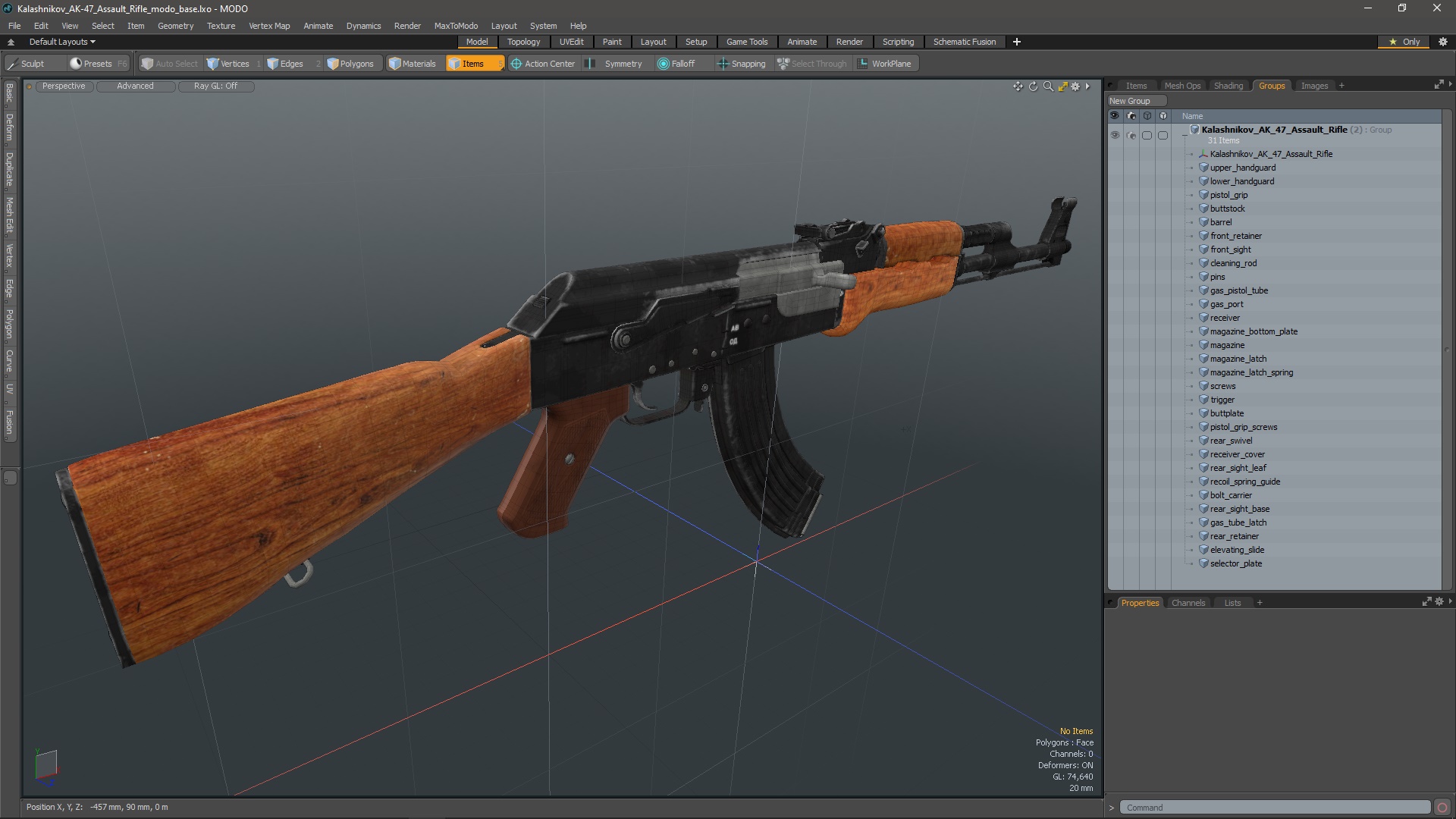Open the Perspective view type dropdown

coord(64,86)
